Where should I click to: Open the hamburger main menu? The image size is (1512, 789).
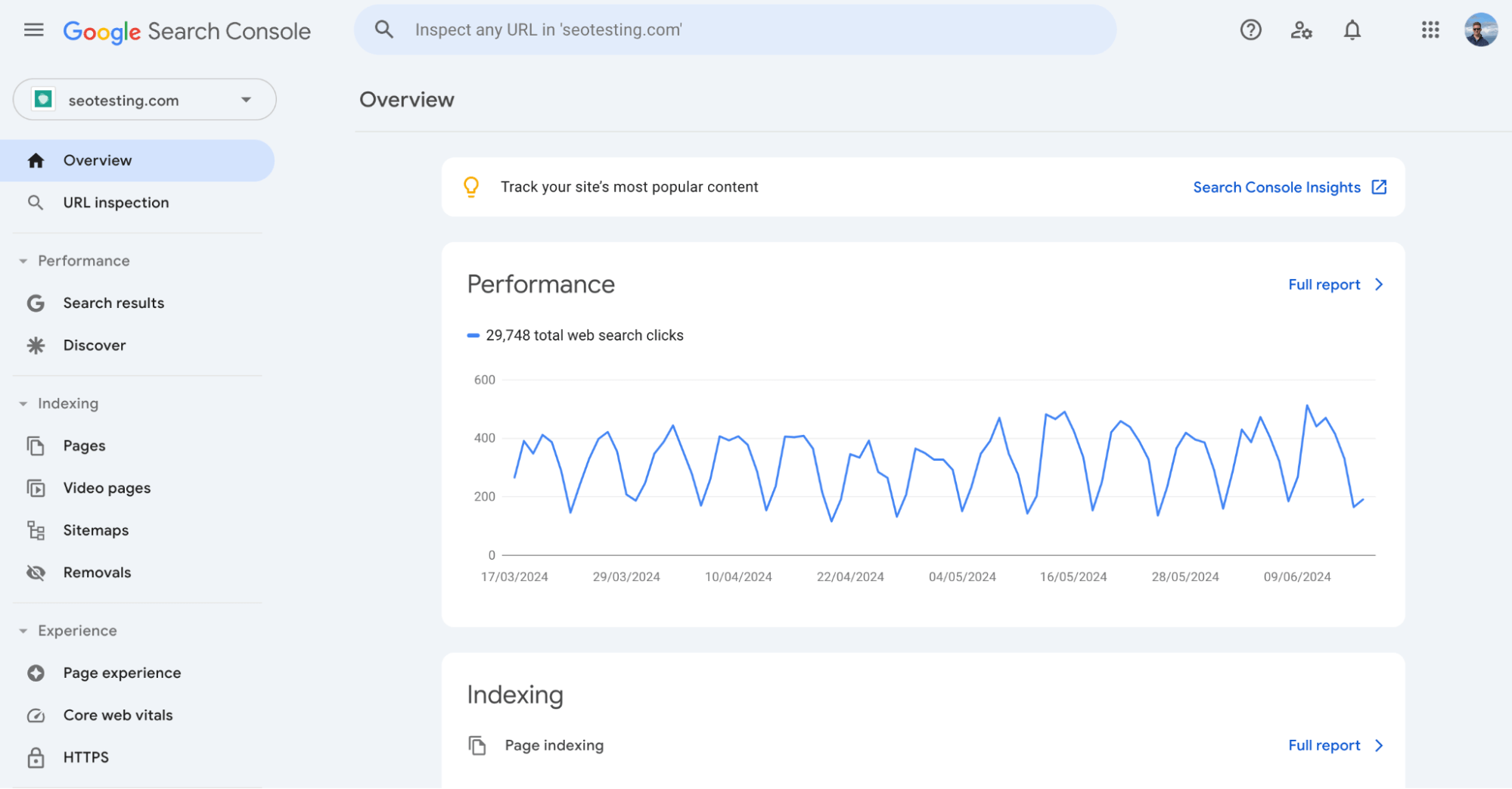tap(33, 30)
